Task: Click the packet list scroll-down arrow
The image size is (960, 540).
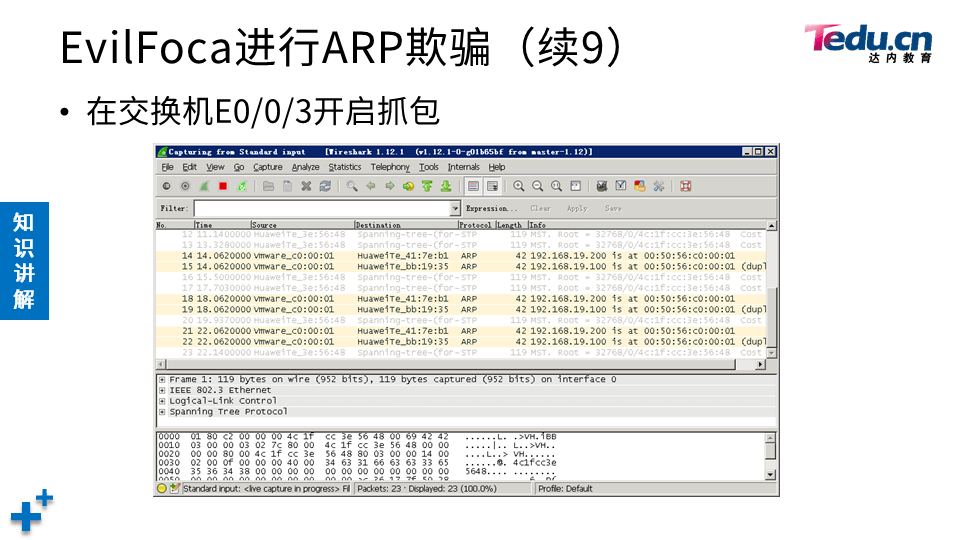Action: coord(771,353)
